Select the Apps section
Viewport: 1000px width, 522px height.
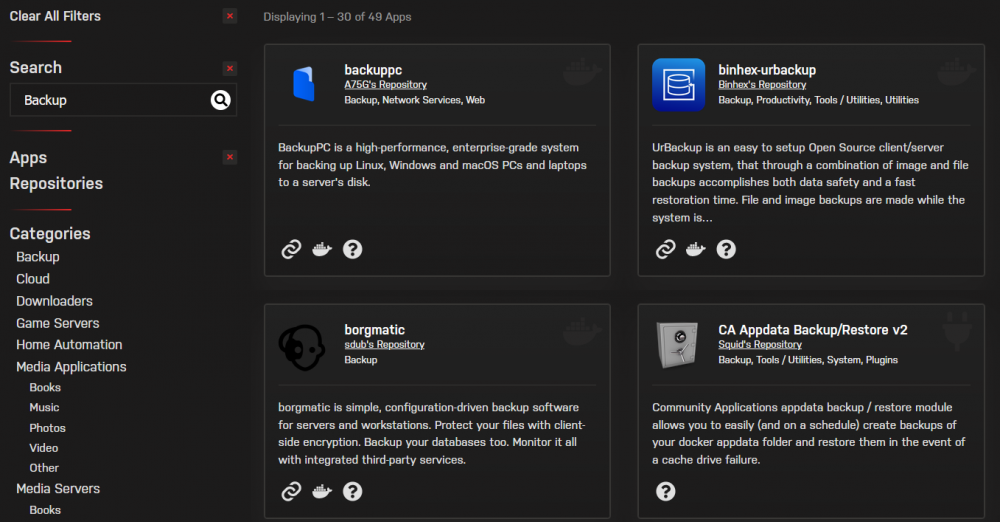click(28, 158)
